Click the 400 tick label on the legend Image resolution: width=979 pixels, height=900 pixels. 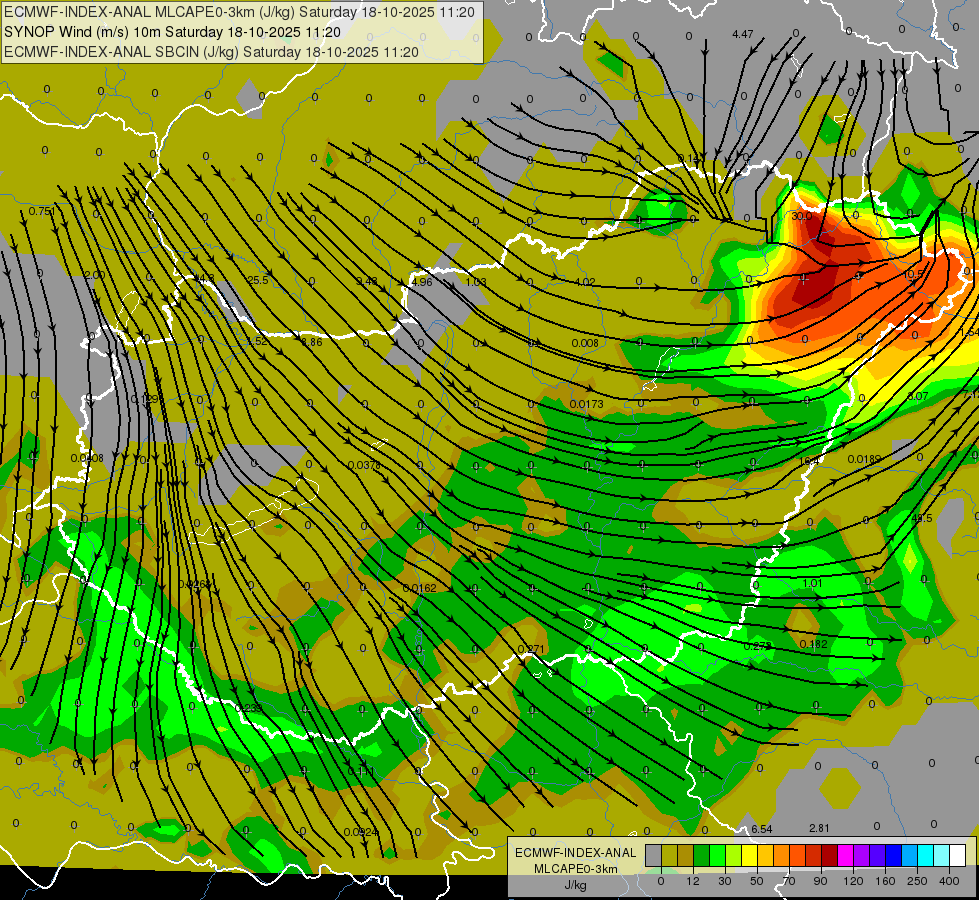click(949, 881)
